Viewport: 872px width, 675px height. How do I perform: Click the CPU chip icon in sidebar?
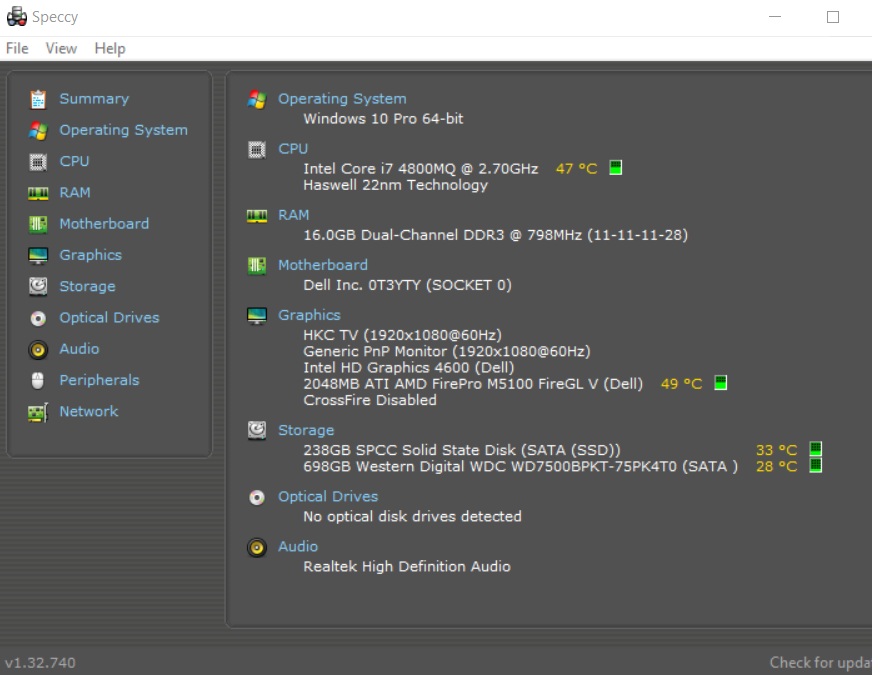pyautogui.click(x=38, y=161)
